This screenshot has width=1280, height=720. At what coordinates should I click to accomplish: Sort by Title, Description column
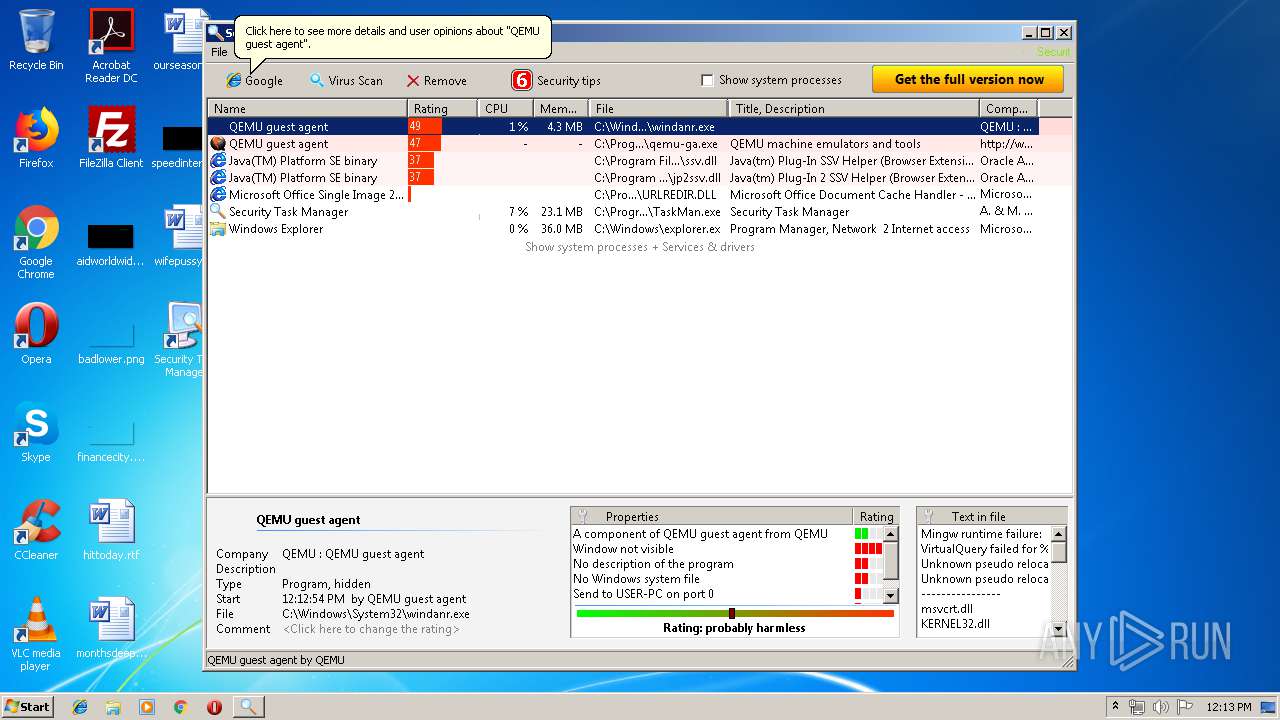(853, 108)
